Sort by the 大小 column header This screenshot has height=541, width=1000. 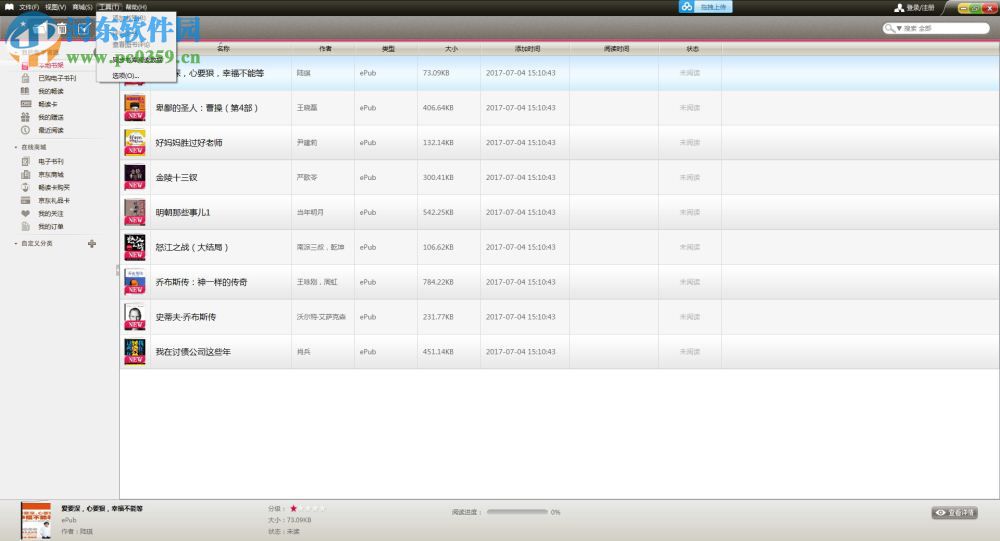point(451,48)
